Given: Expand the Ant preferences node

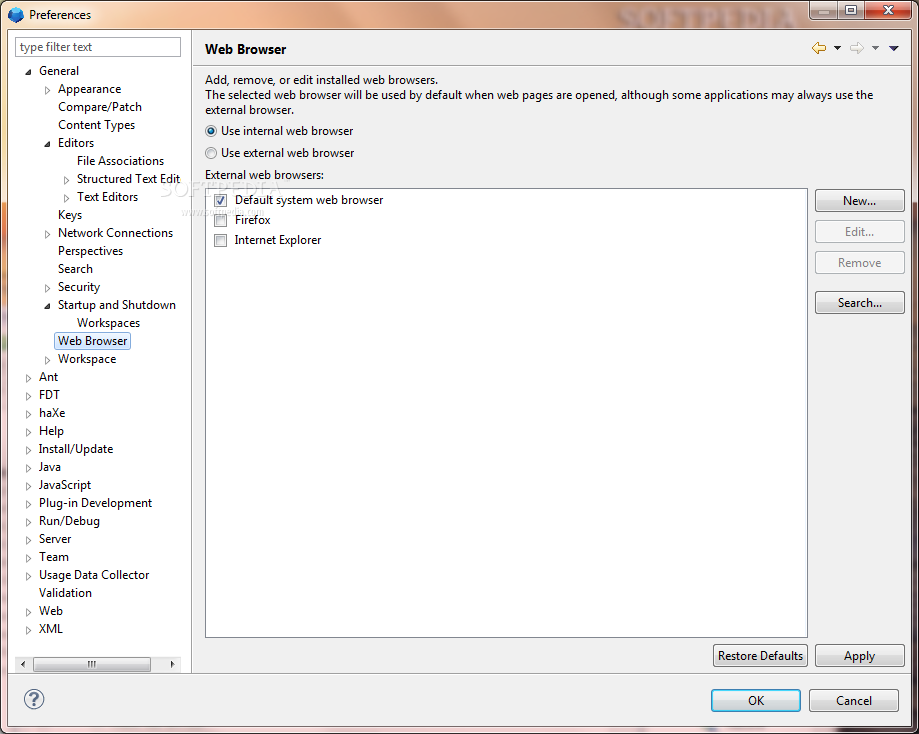Looking at the screenshot, I should pyautogui.click(x=28, y=378).
